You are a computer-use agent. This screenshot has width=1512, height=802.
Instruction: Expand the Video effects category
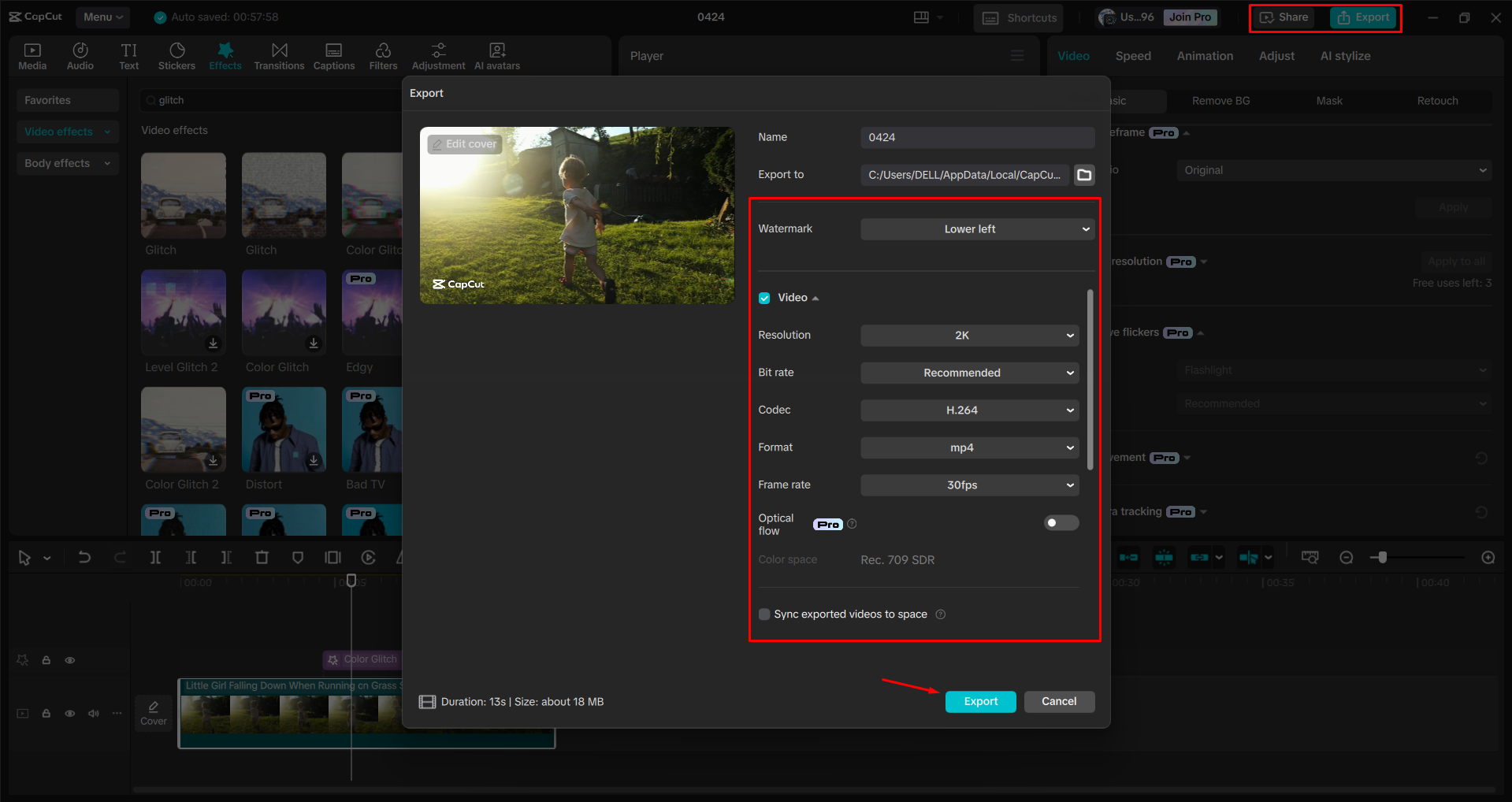(68, 132)
